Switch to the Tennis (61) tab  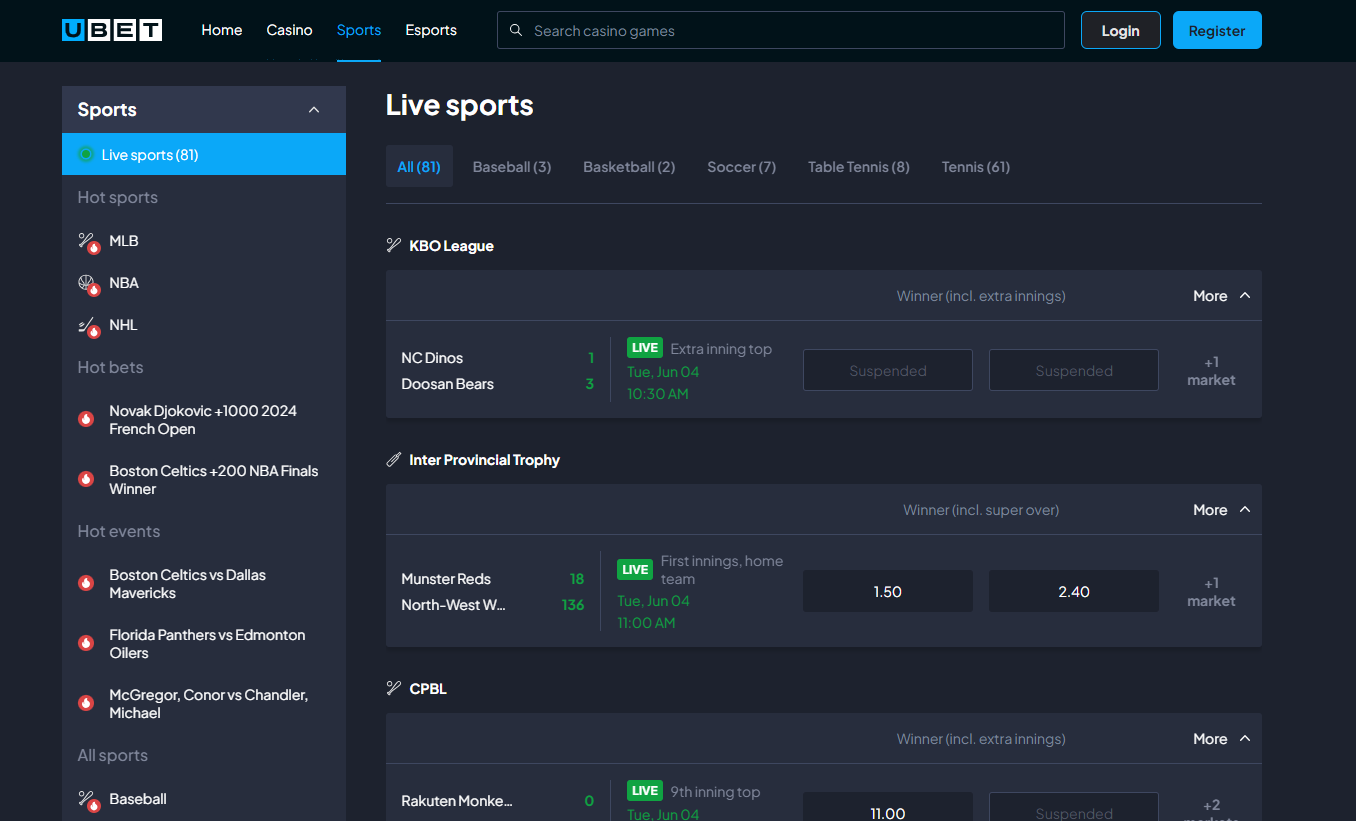tap(976, 167)
